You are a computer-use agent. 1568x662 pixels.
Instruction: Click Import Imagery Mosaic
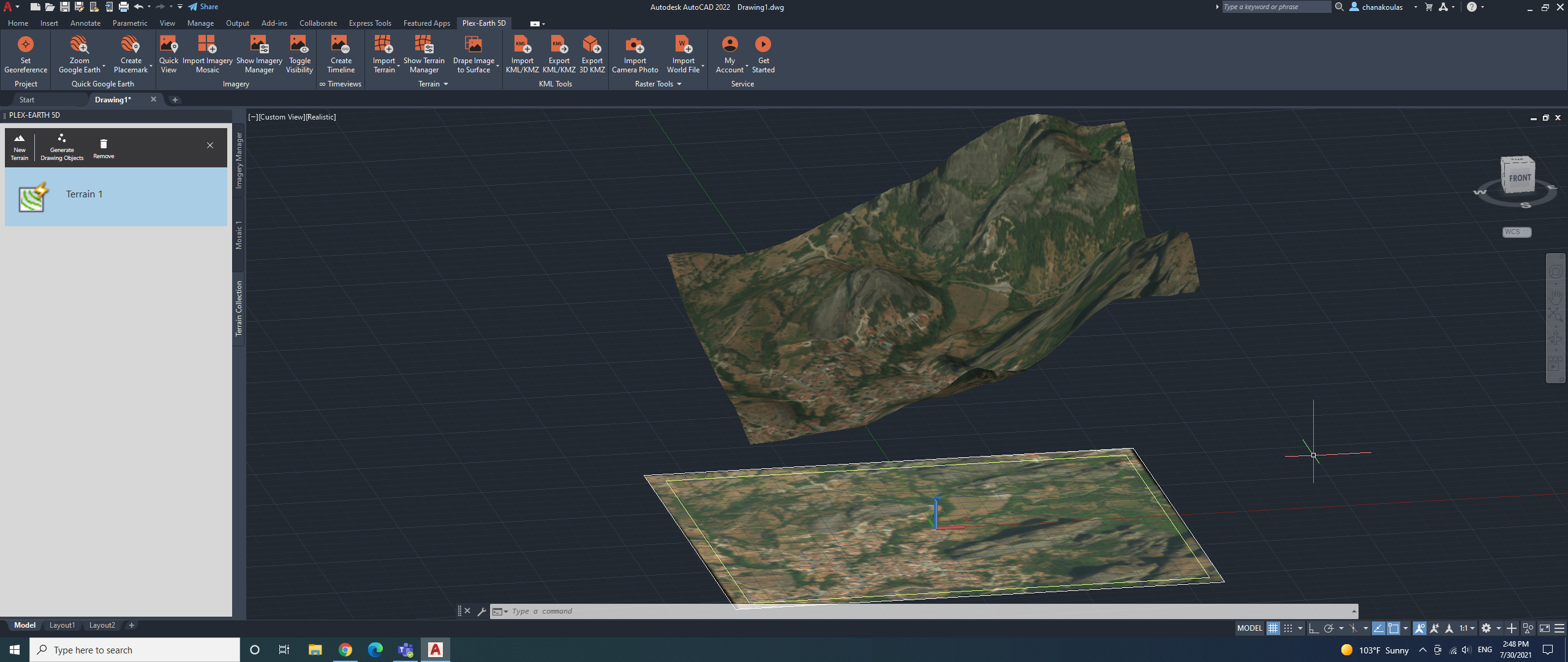pyautogui.click(x=207, y=55)
